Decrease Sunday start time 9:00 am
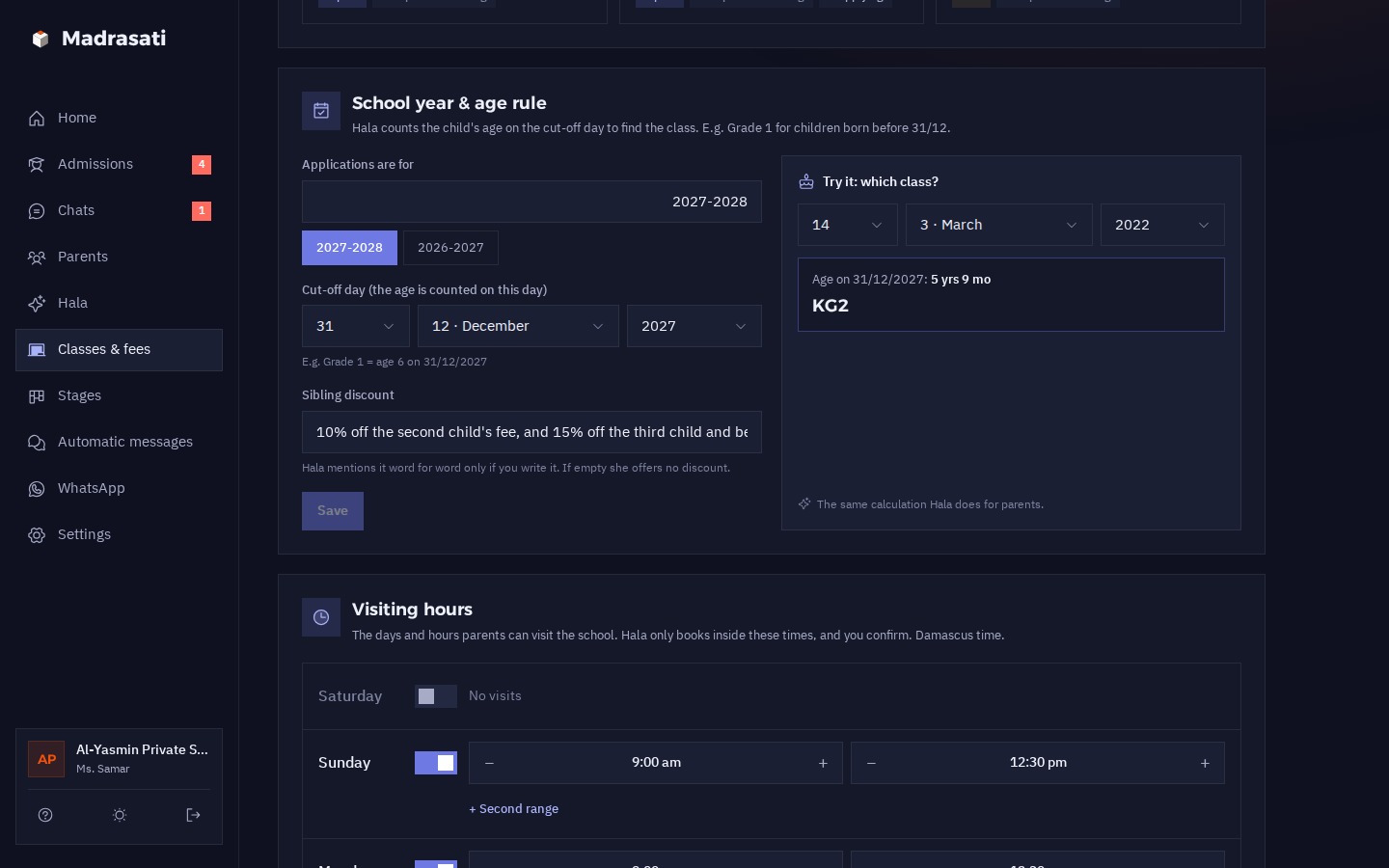Screen dimensions: 1389x868 pos(489,763)
